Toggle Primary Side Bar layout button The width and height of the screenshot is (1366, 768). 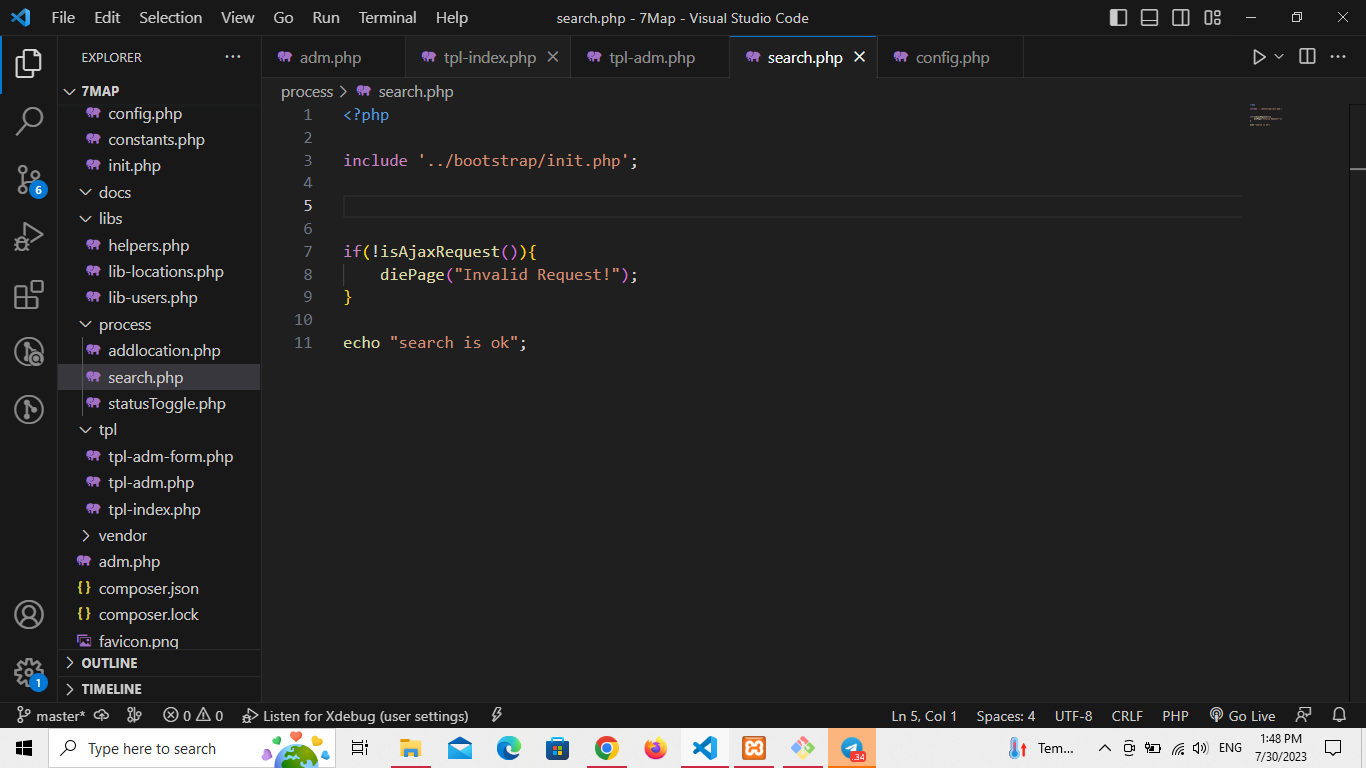tap(1119, 18)
